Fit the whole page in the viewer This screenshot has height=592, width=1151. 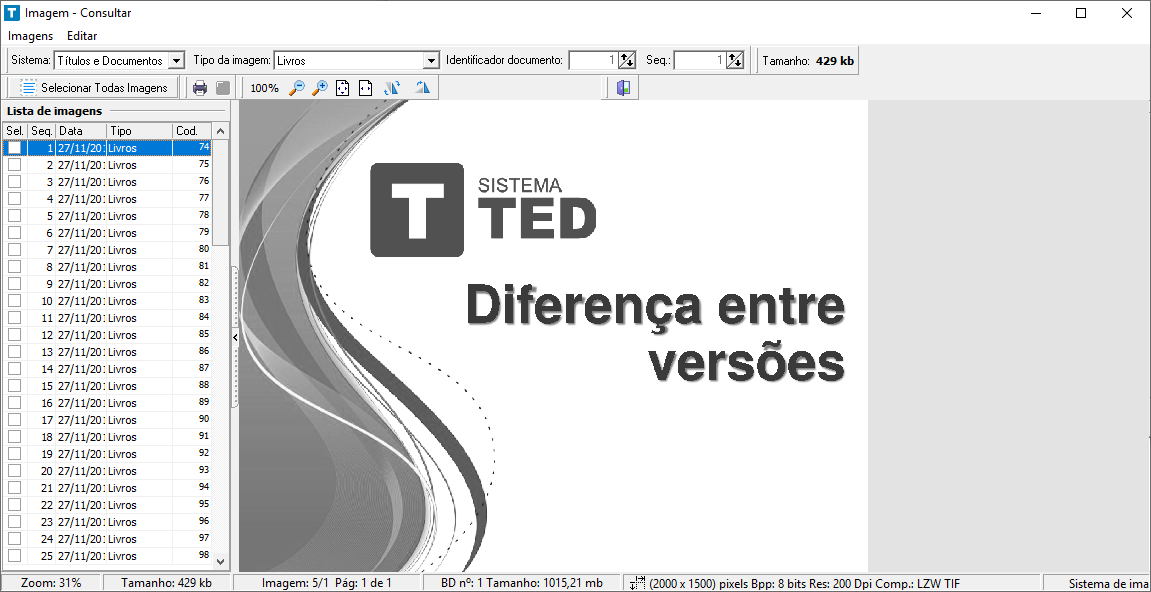(342, 88)
